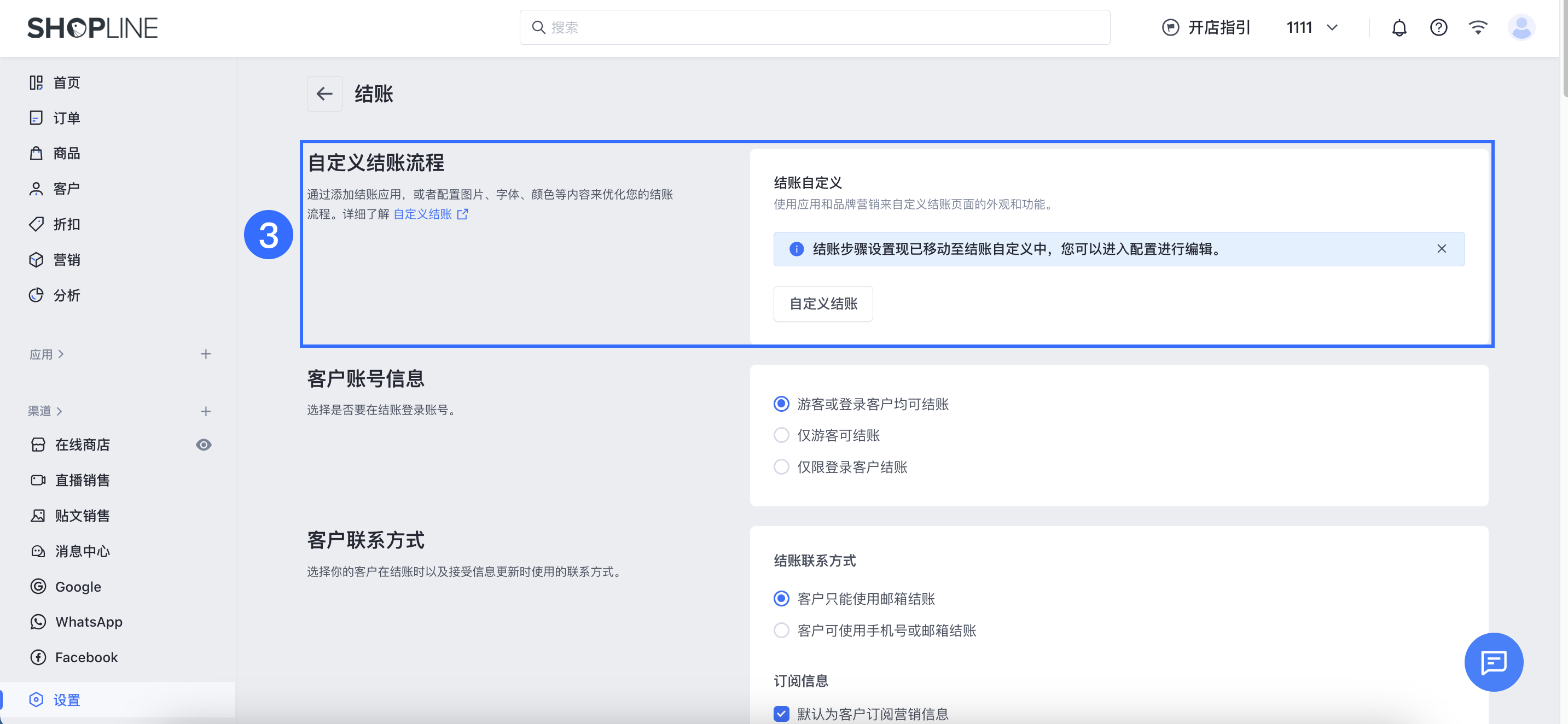Open the 在线商店 channel
Viewport: 1568px width, 724px height.
pos(83,445)
